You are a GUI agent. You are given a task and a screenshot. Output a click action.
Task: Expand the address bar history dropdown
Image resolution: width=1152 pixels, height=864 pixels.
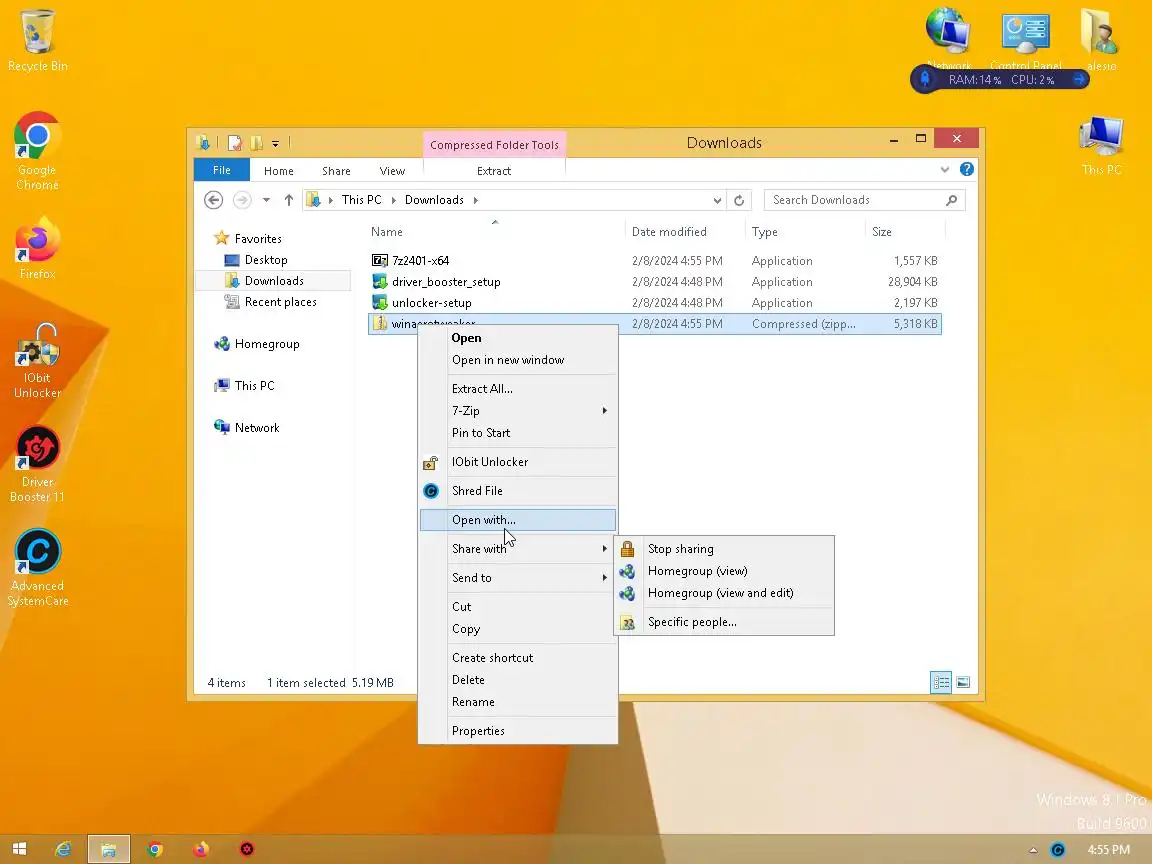pyautogui.click(x=717, y=200)
